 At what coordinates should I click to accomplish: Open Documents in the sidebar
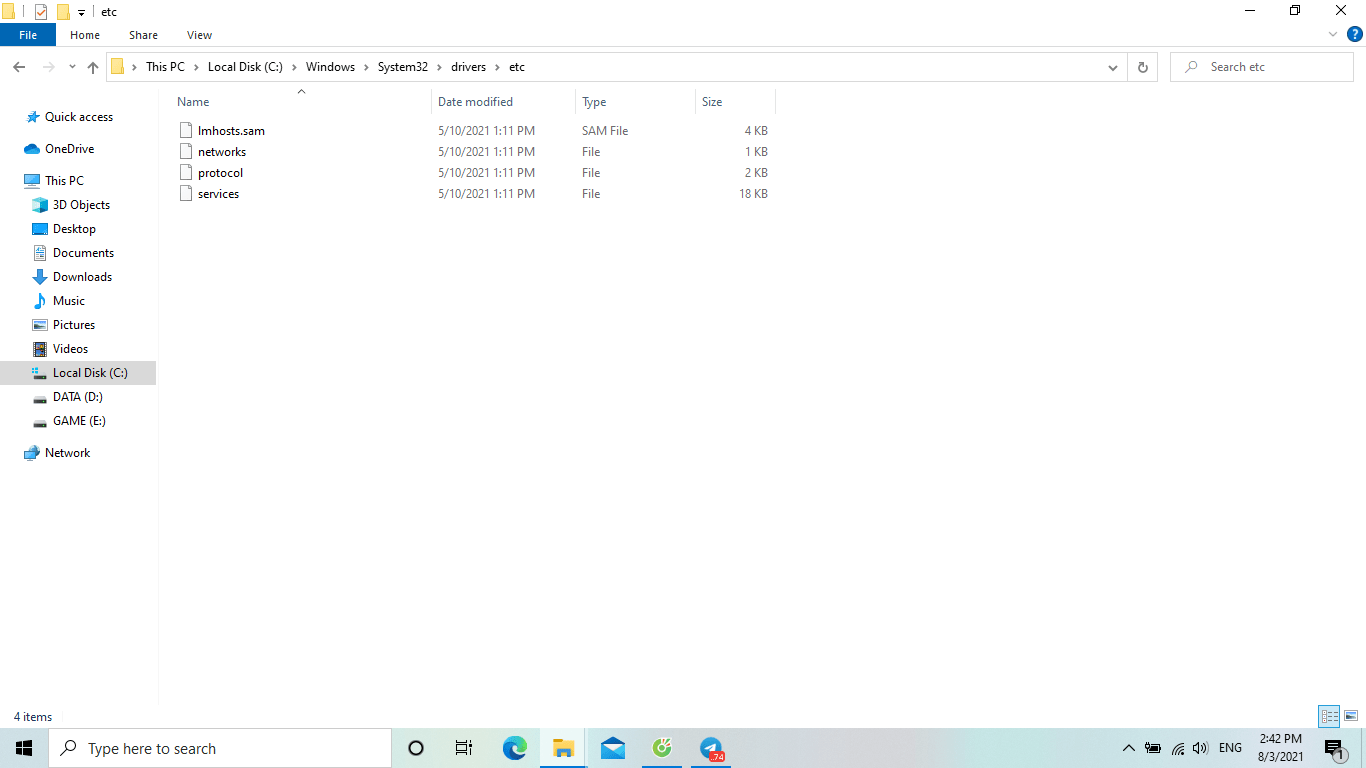coord(83,253)
